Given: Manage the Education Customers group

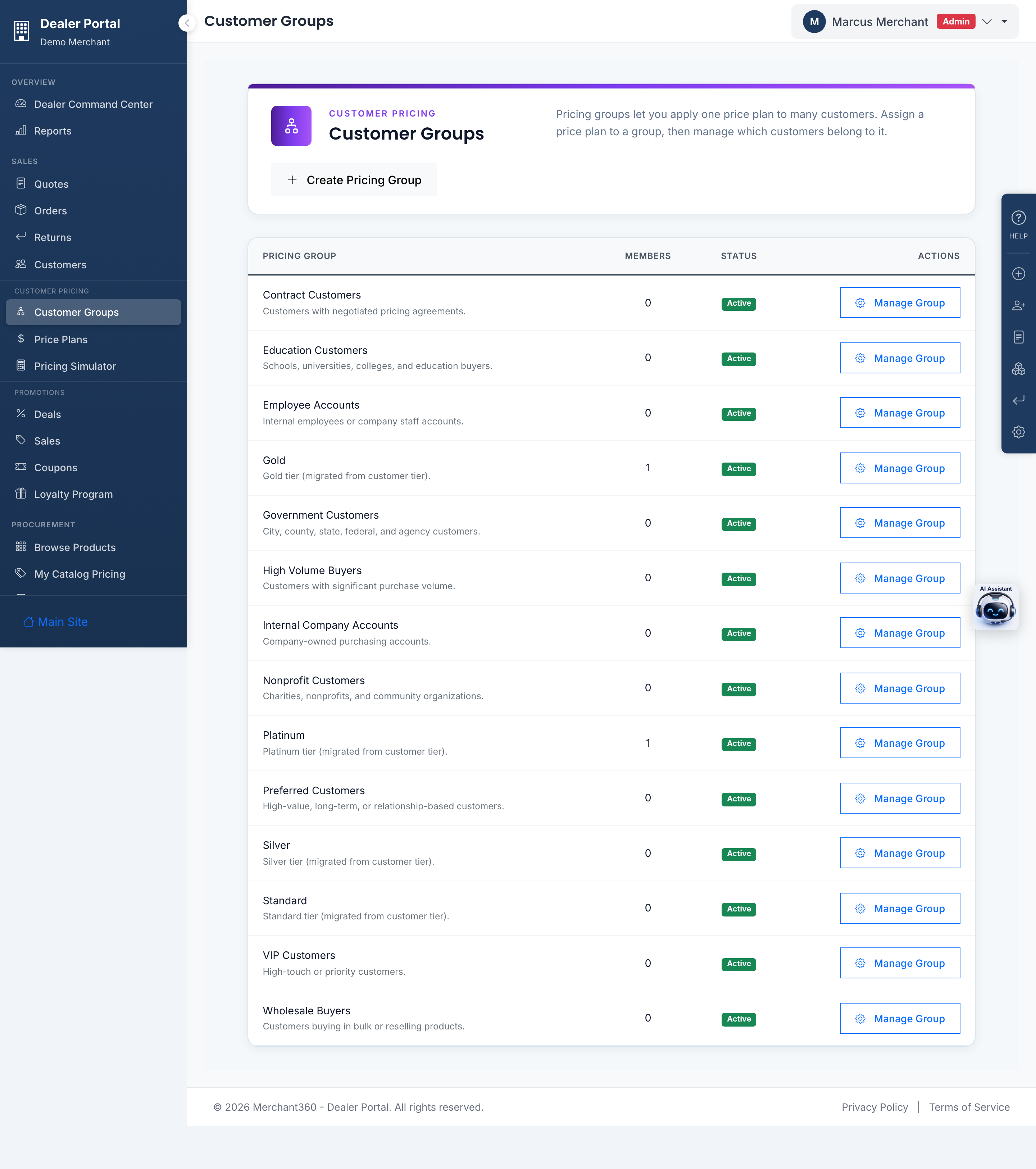Looking at the screenshot, I should click(900, 358).
